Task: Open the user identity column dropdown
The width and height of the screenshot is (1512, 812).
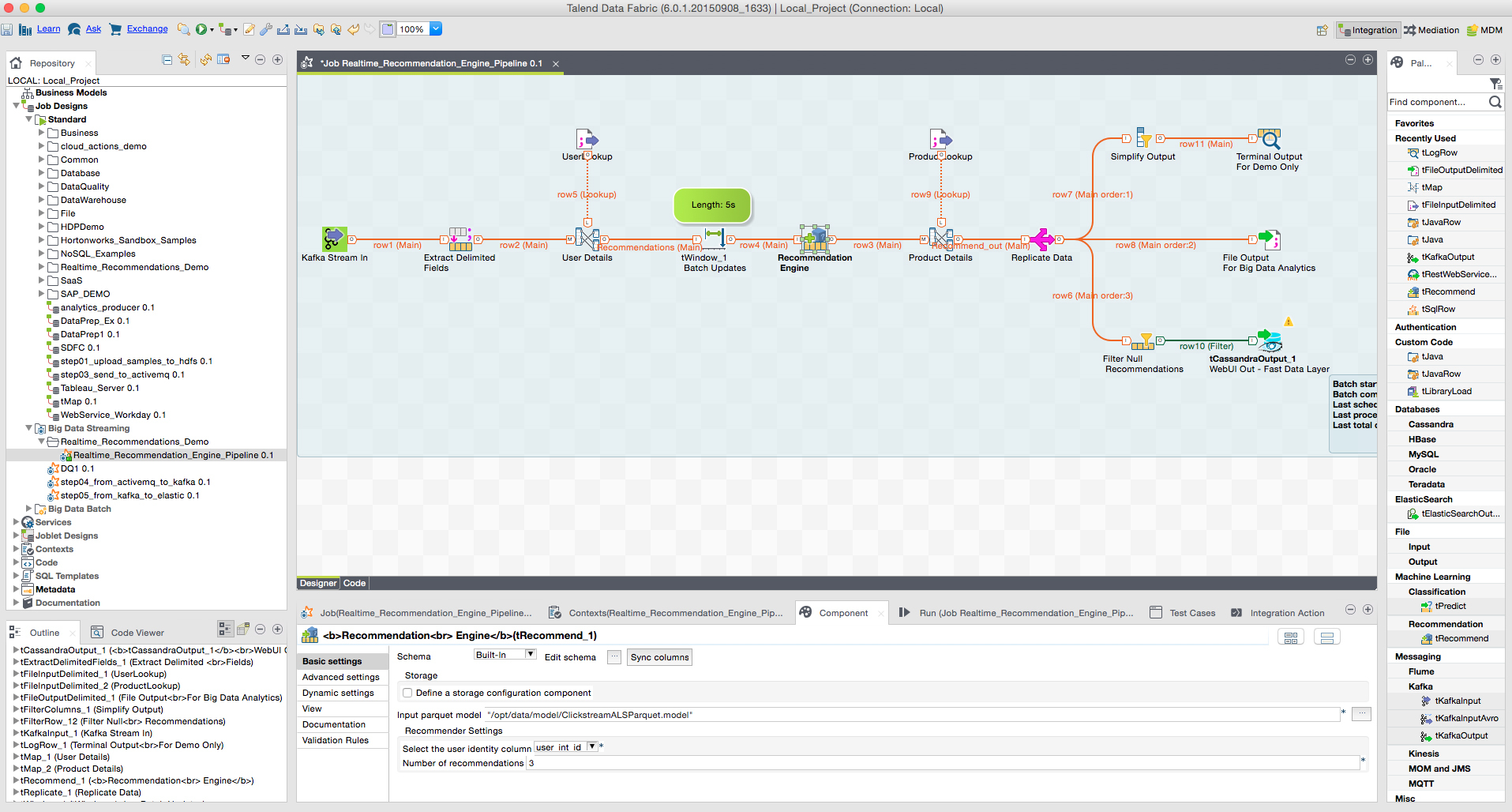Action: [x=591, y=746]
